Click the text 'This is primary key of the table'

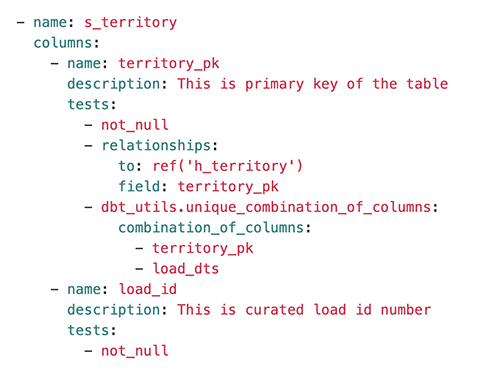coord(312,84)
